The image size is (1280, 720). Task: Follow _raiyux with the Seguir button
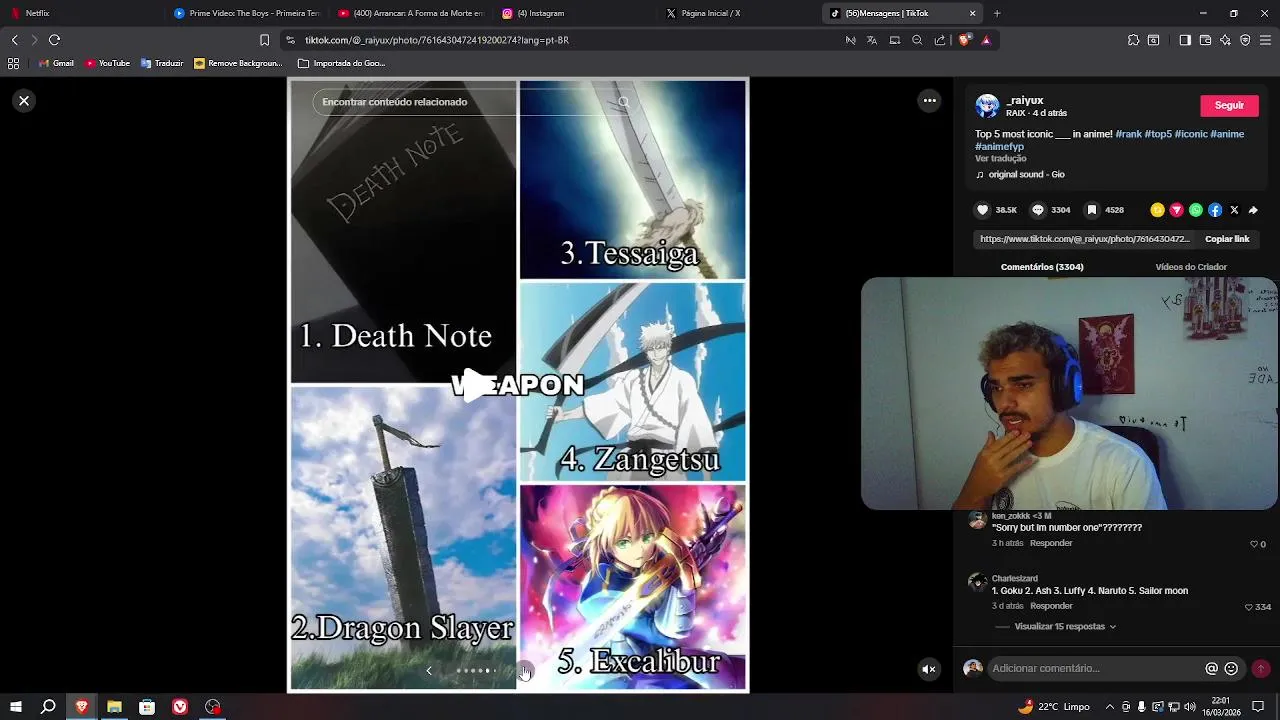tap(1229, 105)
